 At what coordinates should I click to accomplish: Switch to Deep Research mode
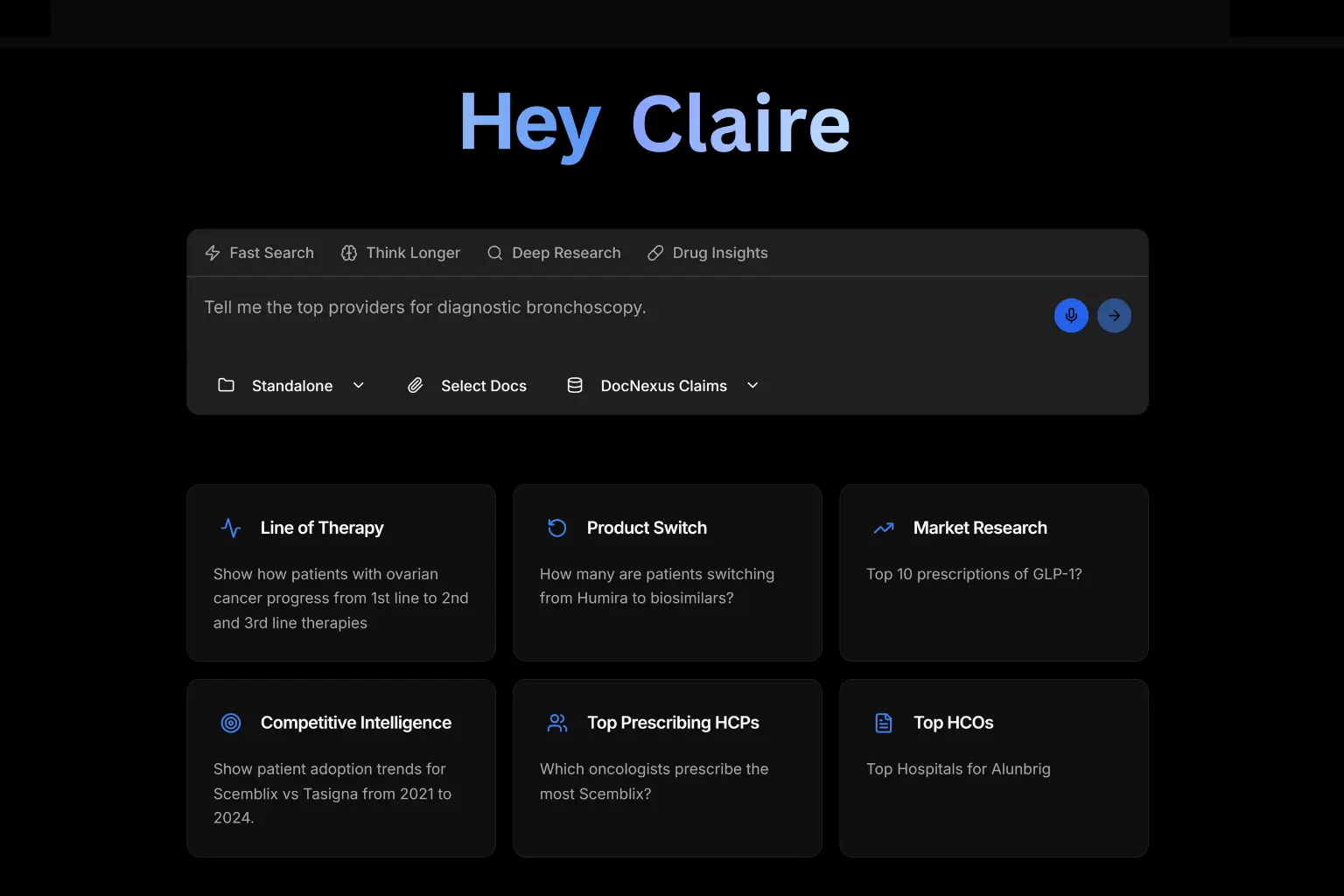click(x=554, y=253)
